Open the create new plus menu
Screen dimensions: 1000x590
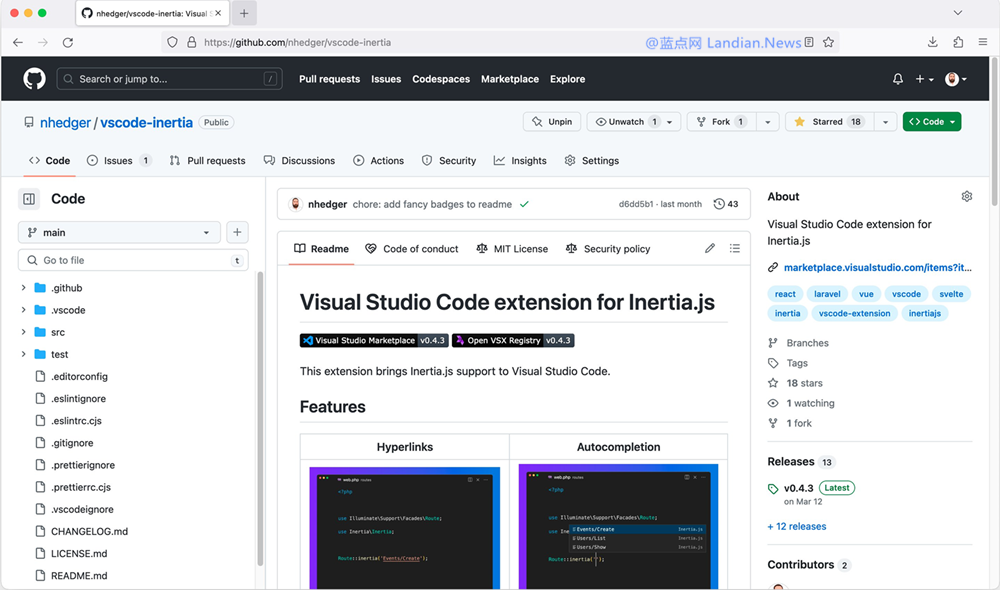click(x=924, y=79)
